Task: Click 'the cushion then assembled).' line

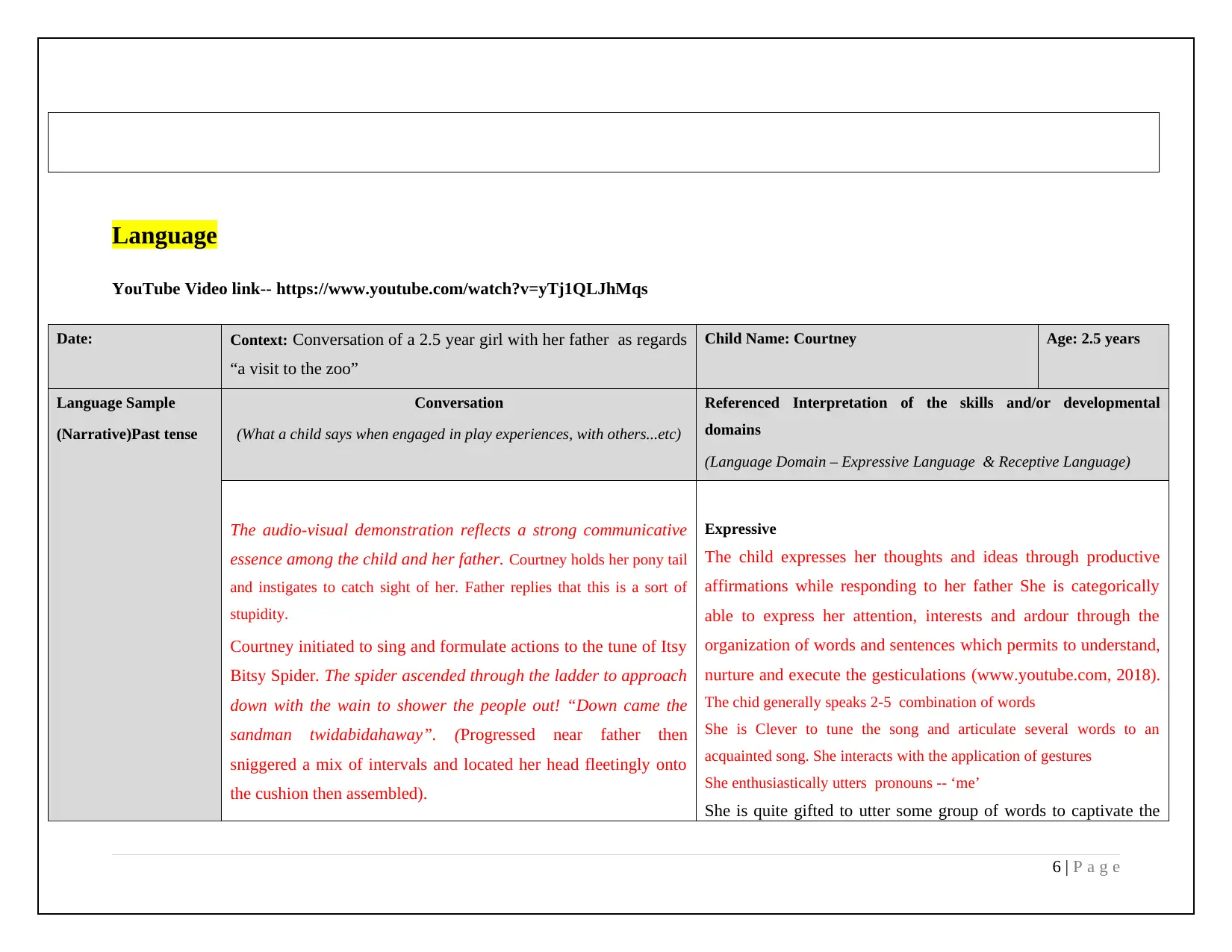Action: [329, 794]
